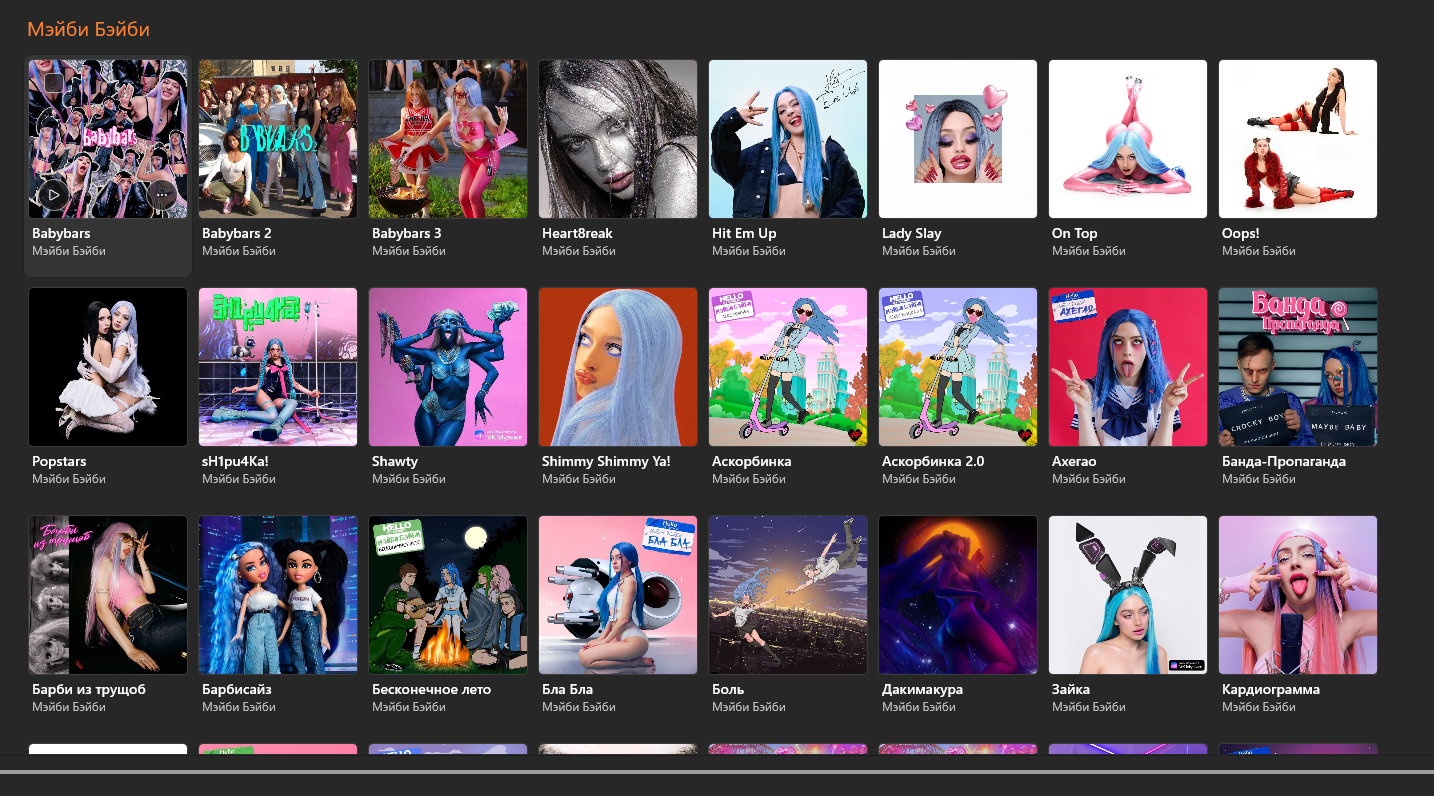This screenshot has height=796, width=1434.
Task: Open artist Мэйби Бэйби under Heart8reak
Action: pyautogui.click(x=579, y=251)
